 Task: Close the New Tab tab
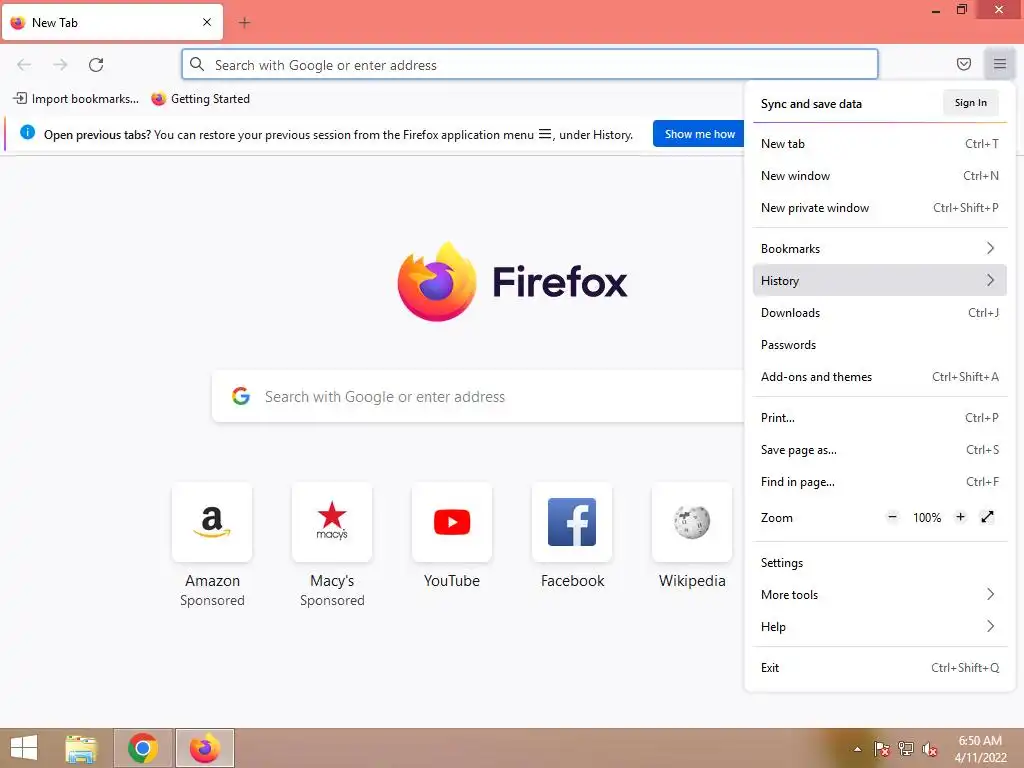[206, 22]
